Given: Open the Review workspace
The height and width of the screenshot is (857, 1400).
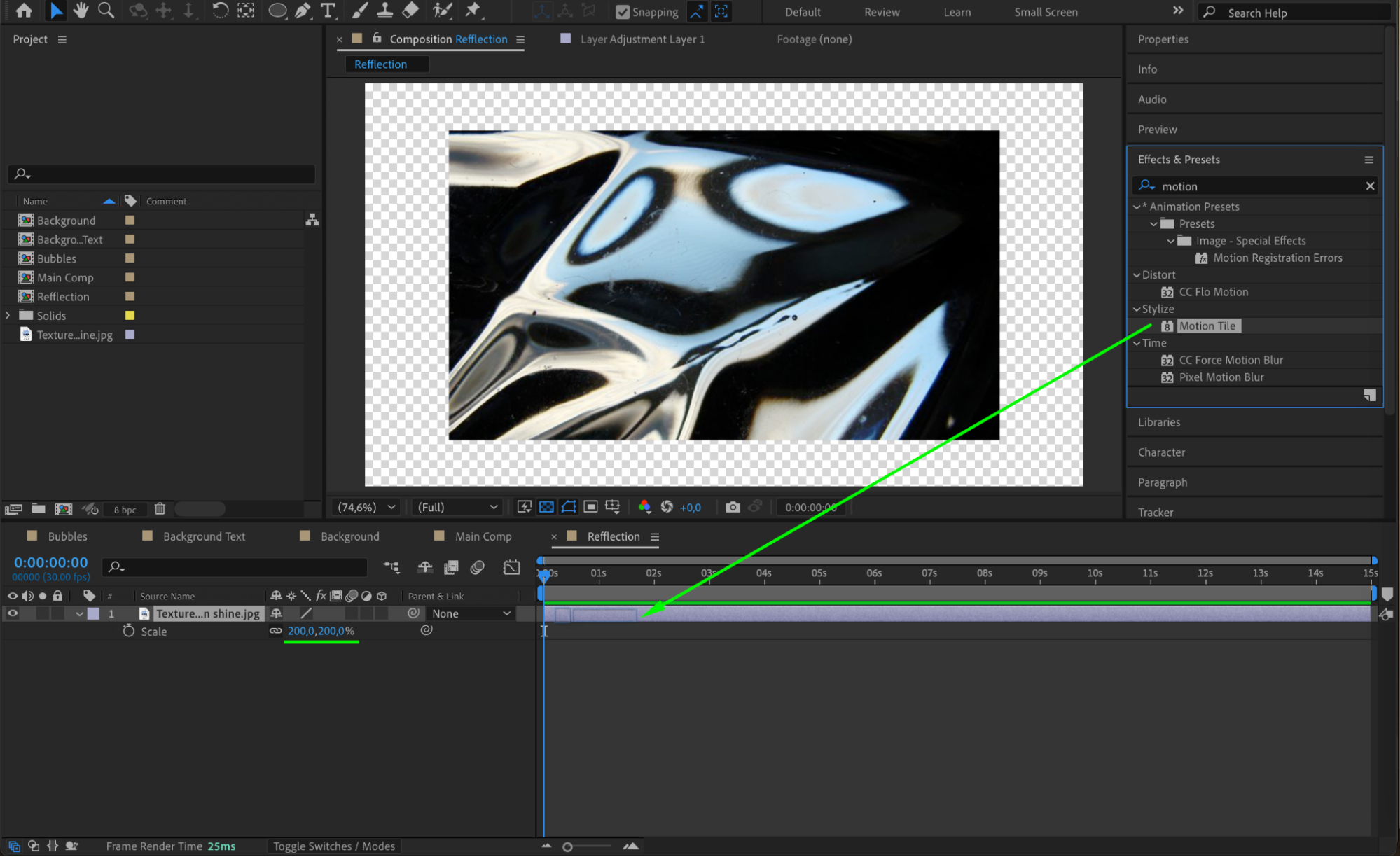Looking at the screenshot, I should [881, 12].
